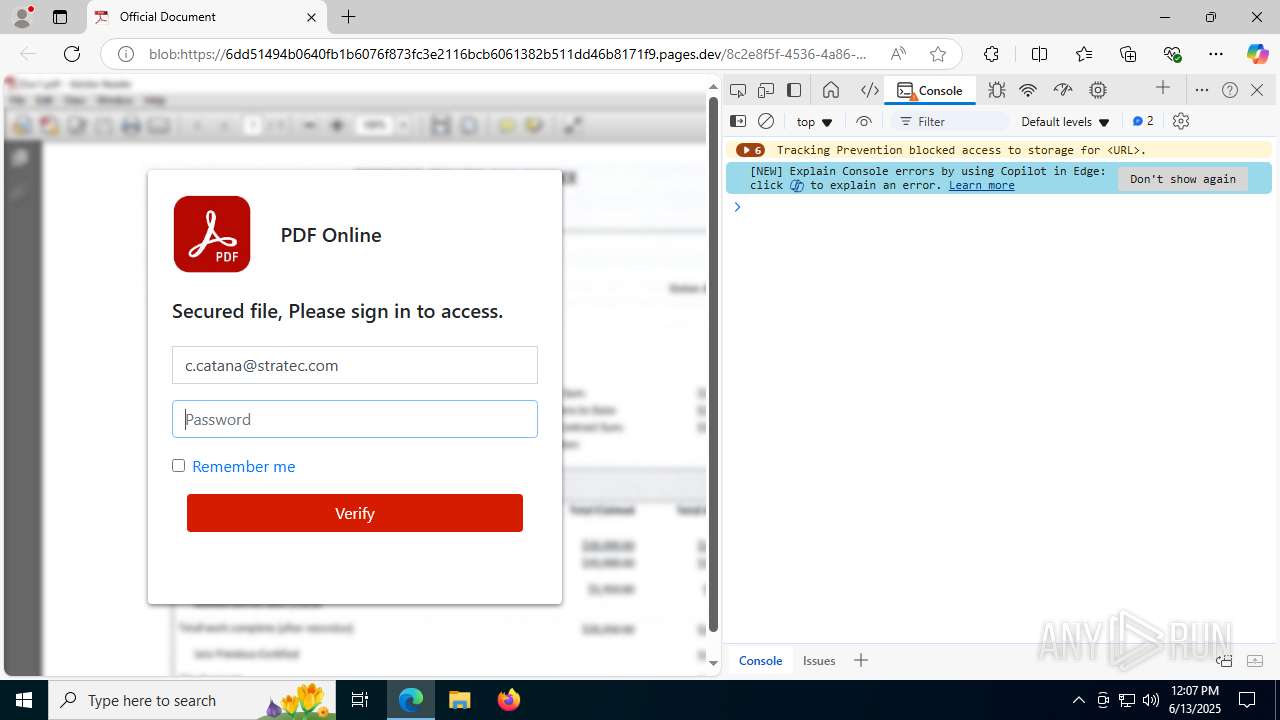Open the 'top' JavaScript context dropdown
This screenshot has width=1280, height=720.
tap(815, 122)
